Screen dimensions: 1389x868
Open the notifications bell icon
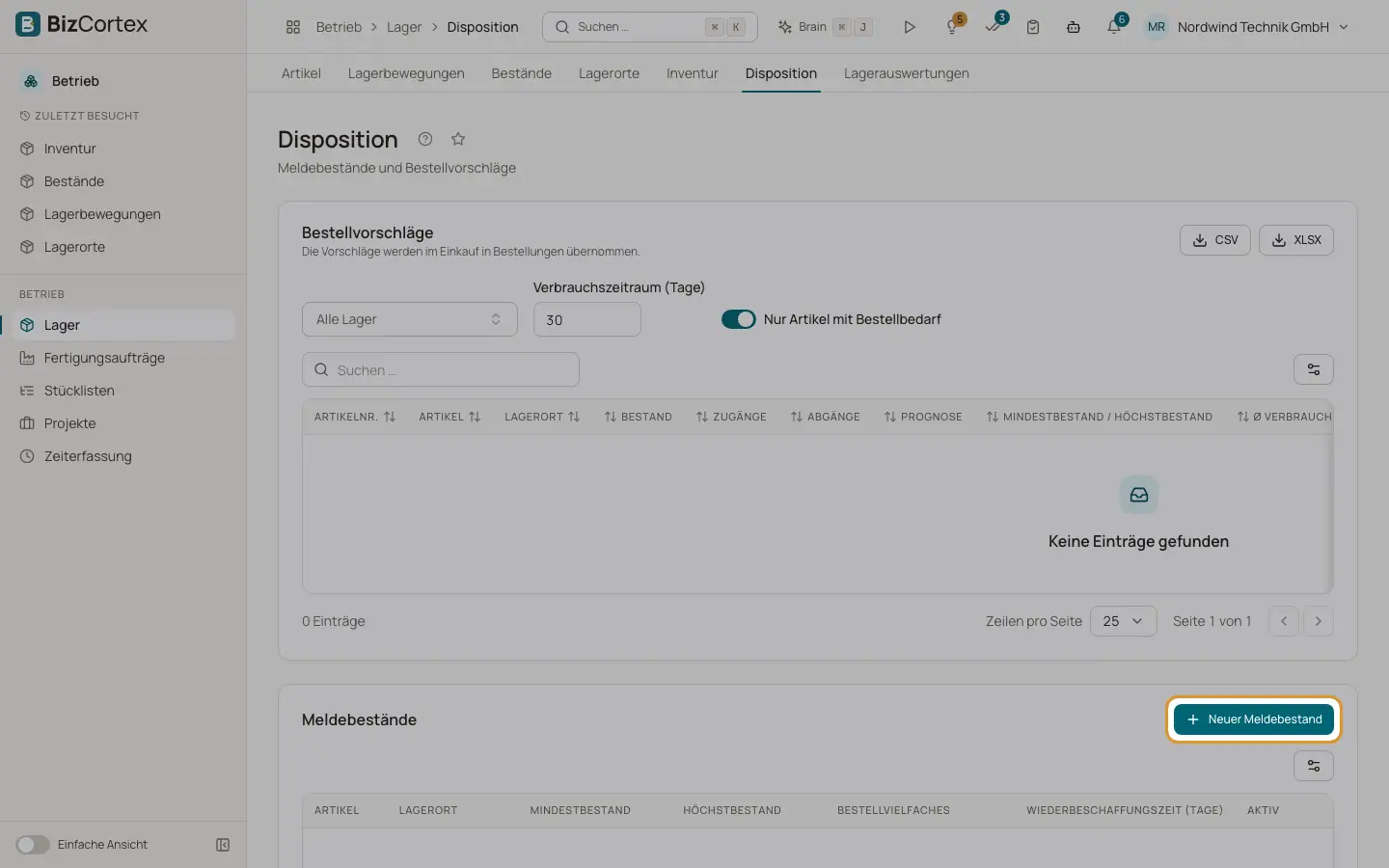point(1114,26)
